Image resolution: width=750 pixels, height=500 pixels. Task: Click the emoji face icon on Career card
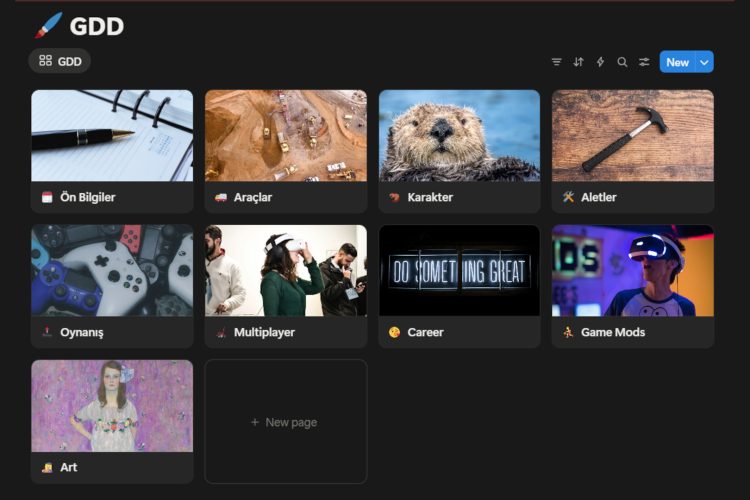[x=394, y=332]
